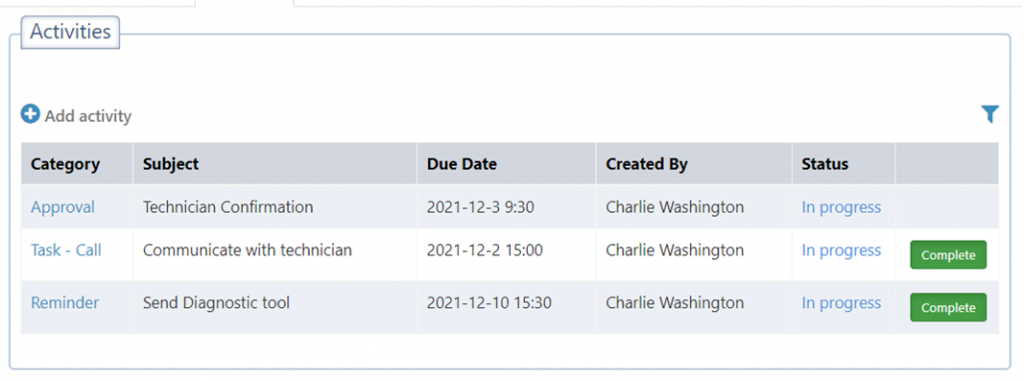
Task: Open the filter funnel icon
Action: pos(989,115)
